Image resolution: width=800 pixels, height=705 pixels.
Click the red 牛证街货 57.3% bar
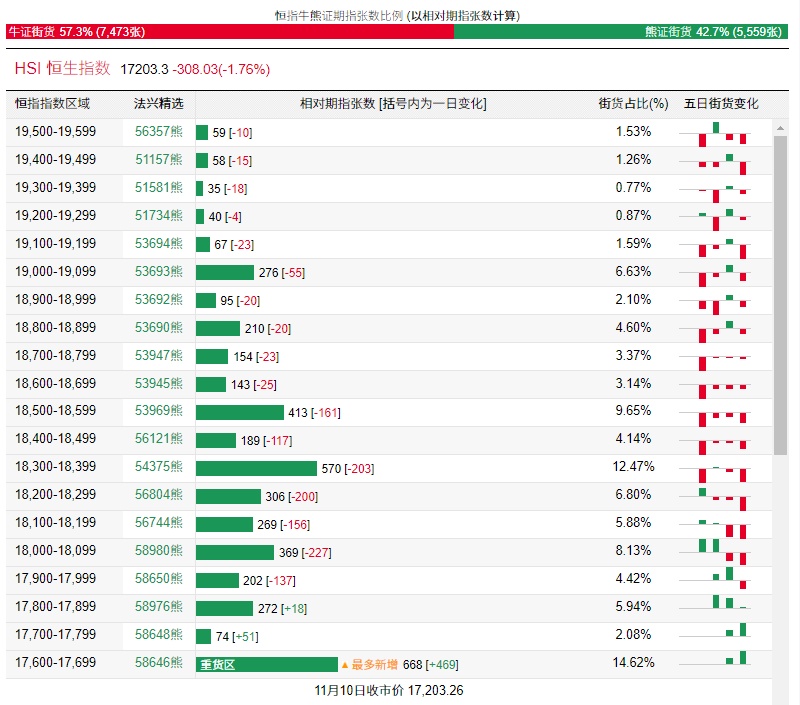tap(228, 32)
